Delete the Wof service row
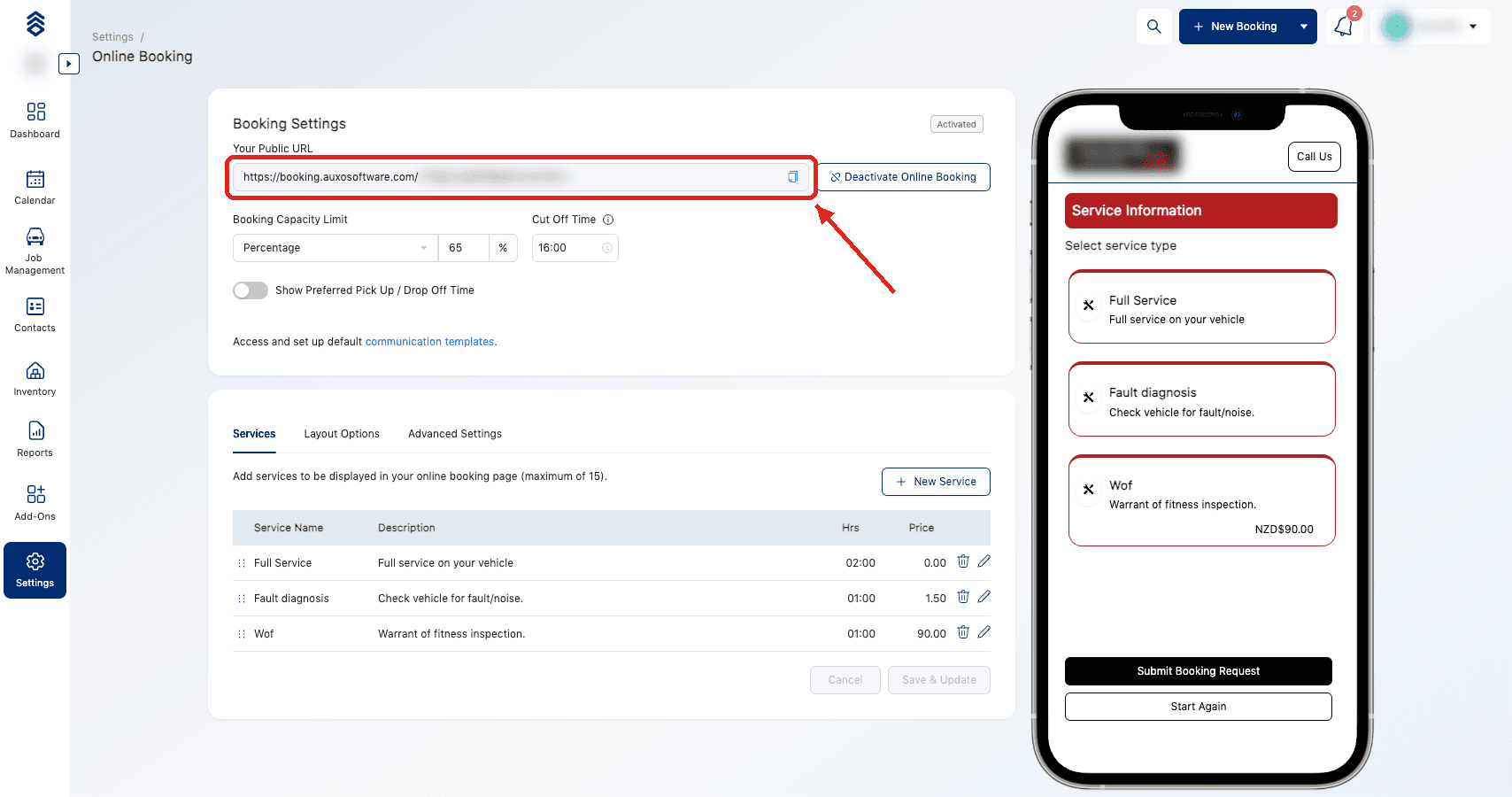This screenshot has height=797, width=1512. (x=963, y=632)
